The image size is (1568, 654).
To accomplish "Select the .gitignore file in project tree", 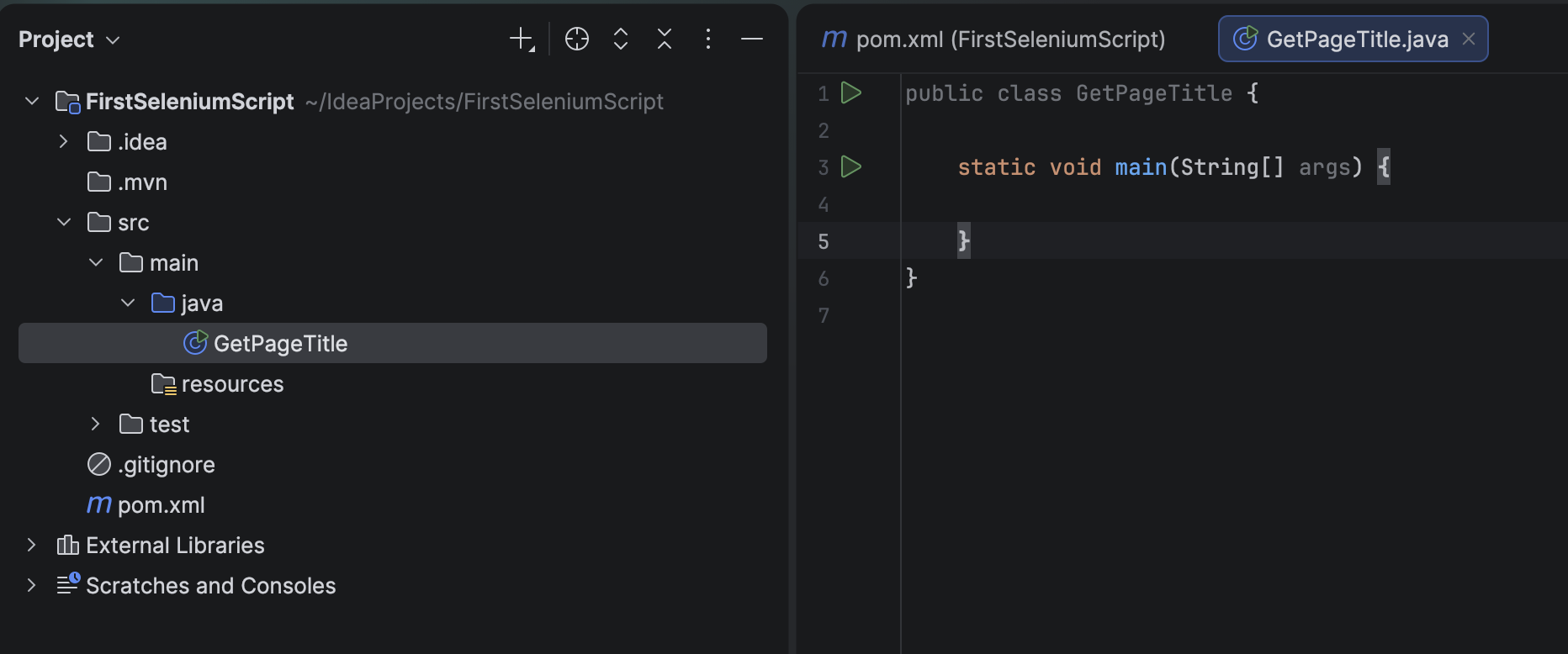I will (166, 465).
